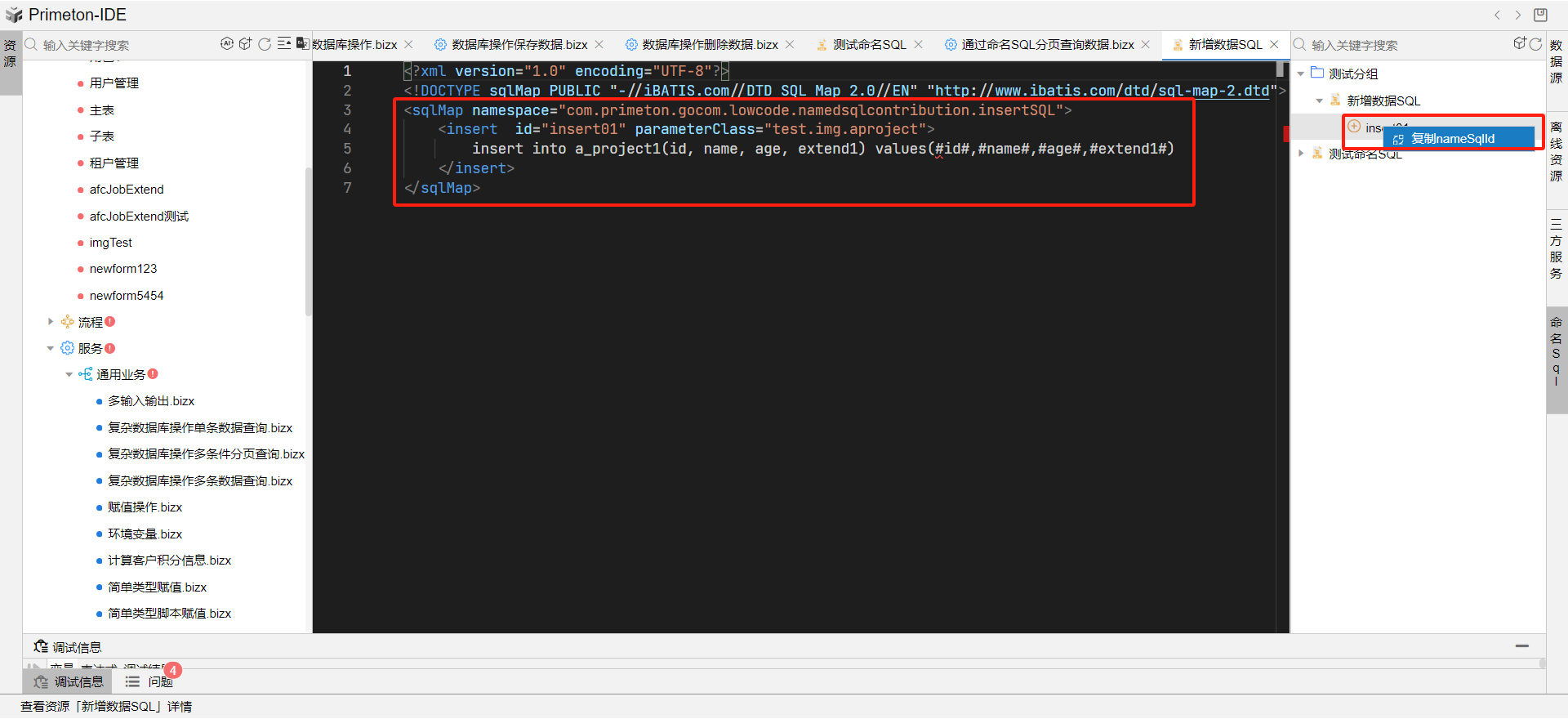
Task: Click the back navigation arrow at top right
Action: click(x=1497, y=15)
